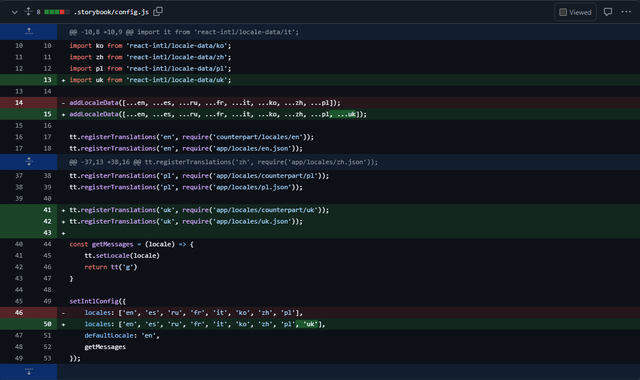The width and height of the screenshot is (640, 380).
Task: Click the setIntlConfig({ line
Action: 98,301
